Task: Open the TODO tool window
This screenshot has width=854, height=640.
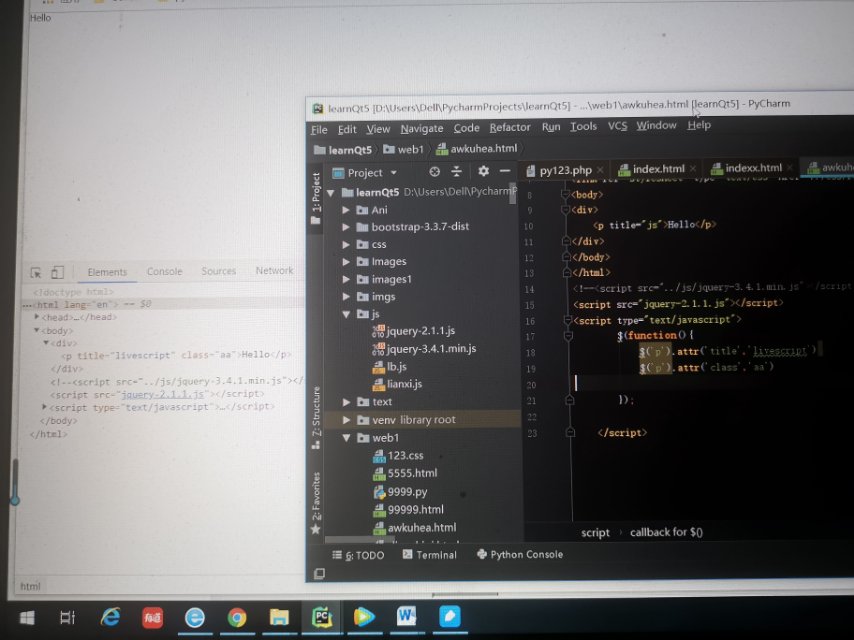Action: click(x=358, y=555)
